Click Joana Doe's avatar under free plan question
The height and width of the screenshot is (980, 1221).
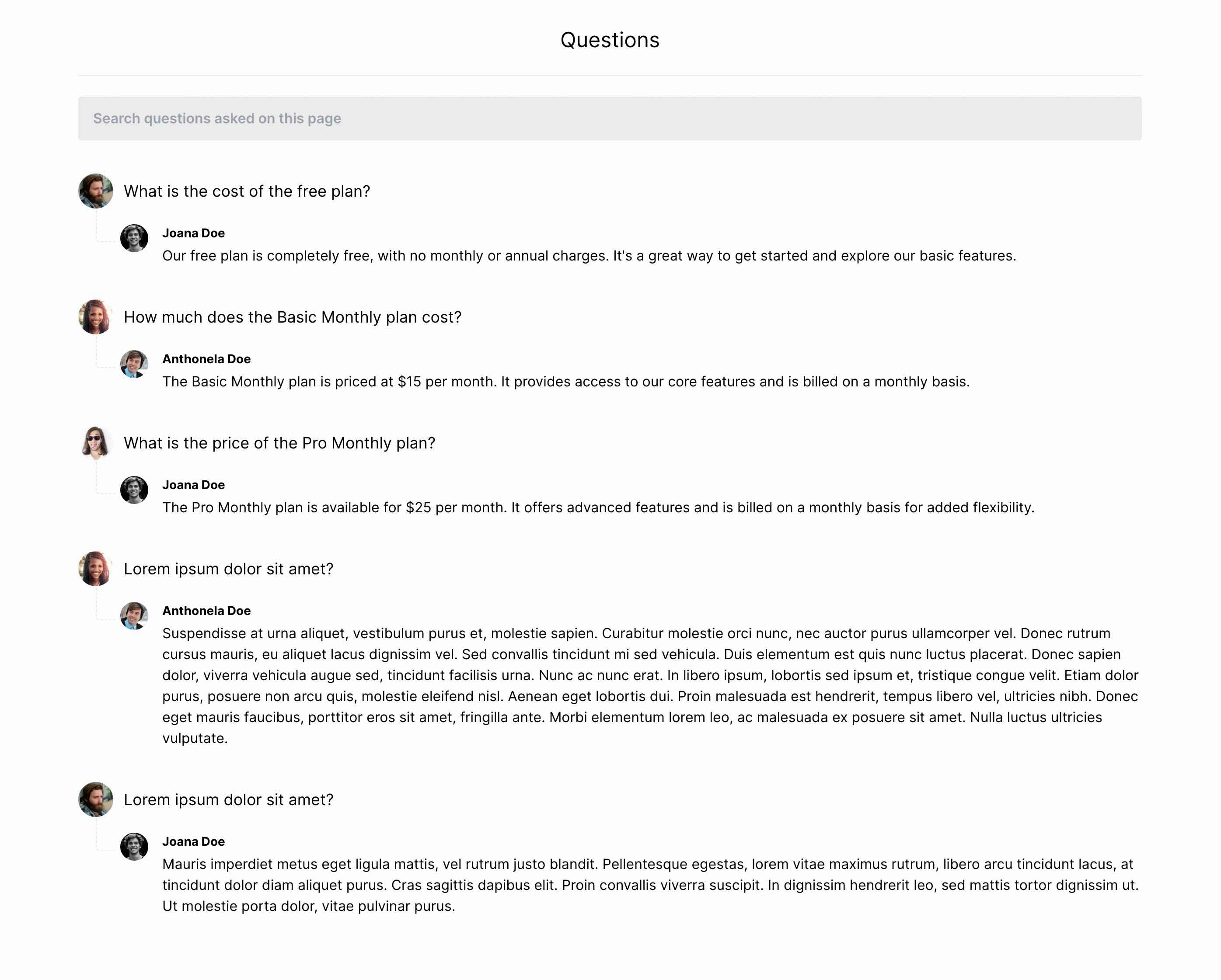point(134,238)
